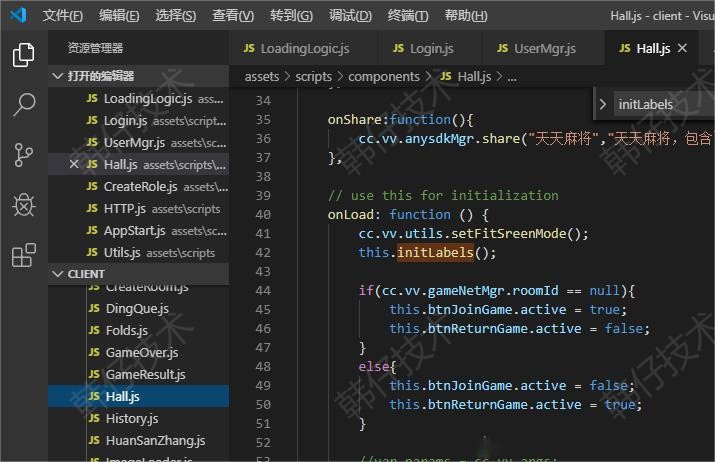Open LoadingLogic.js from open editors
The image size is (715, 462).
tap(138, 99)
